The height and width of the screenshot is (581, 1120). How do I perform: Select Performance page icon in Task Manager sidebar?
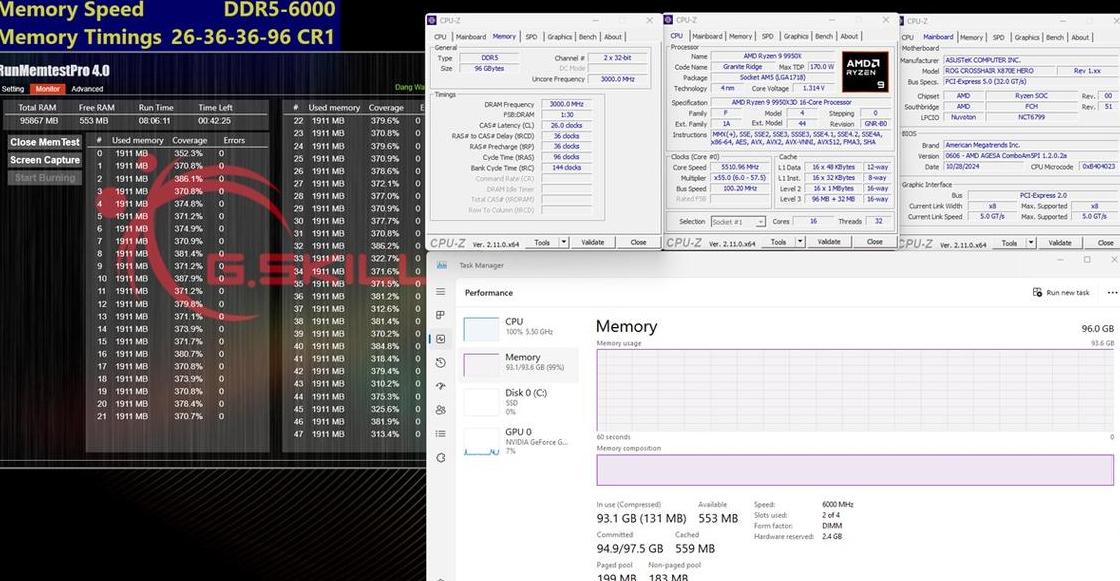point(441,339)
